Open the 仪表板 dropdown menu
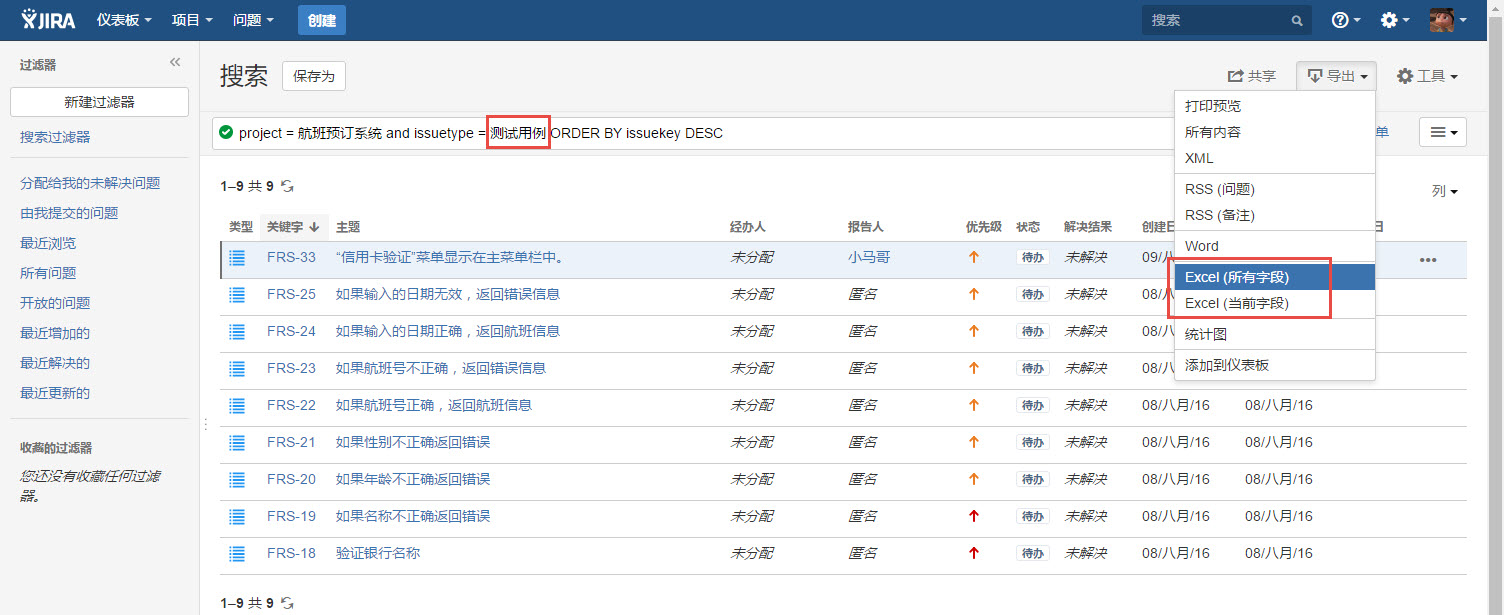 124,20
